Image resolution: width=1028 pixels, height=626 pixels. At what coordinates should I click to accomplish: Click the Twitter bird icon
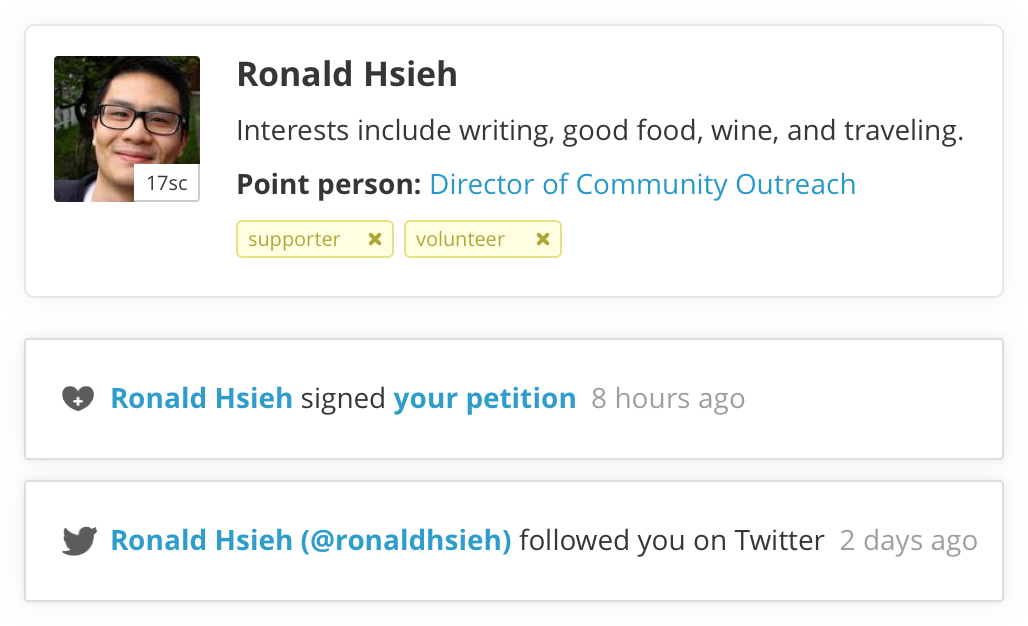click(79, 541)
